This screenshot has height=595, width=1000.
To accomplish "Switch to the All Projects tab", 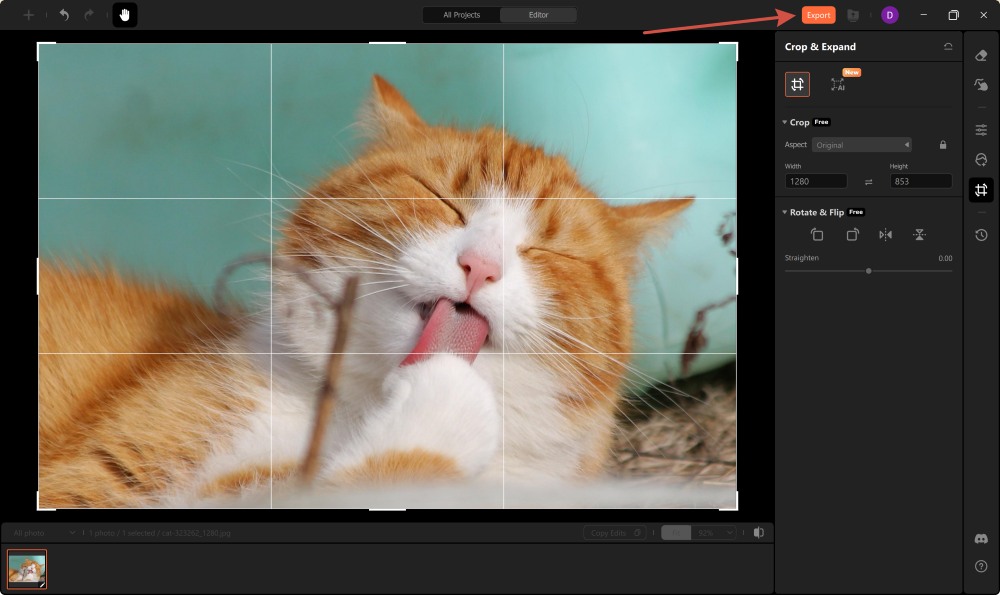I will 460,15.
